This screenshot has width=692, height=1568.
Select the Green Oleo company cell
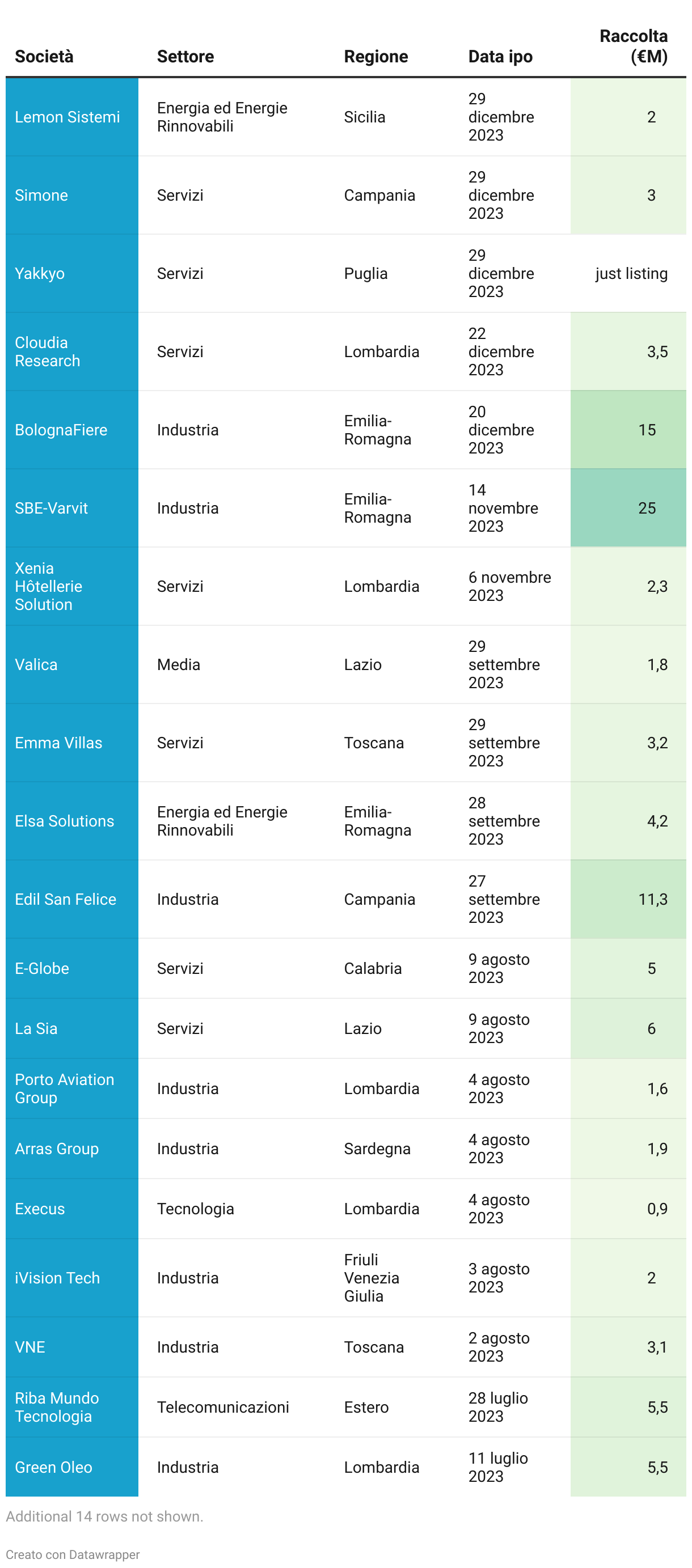[x=54, y=1467]
